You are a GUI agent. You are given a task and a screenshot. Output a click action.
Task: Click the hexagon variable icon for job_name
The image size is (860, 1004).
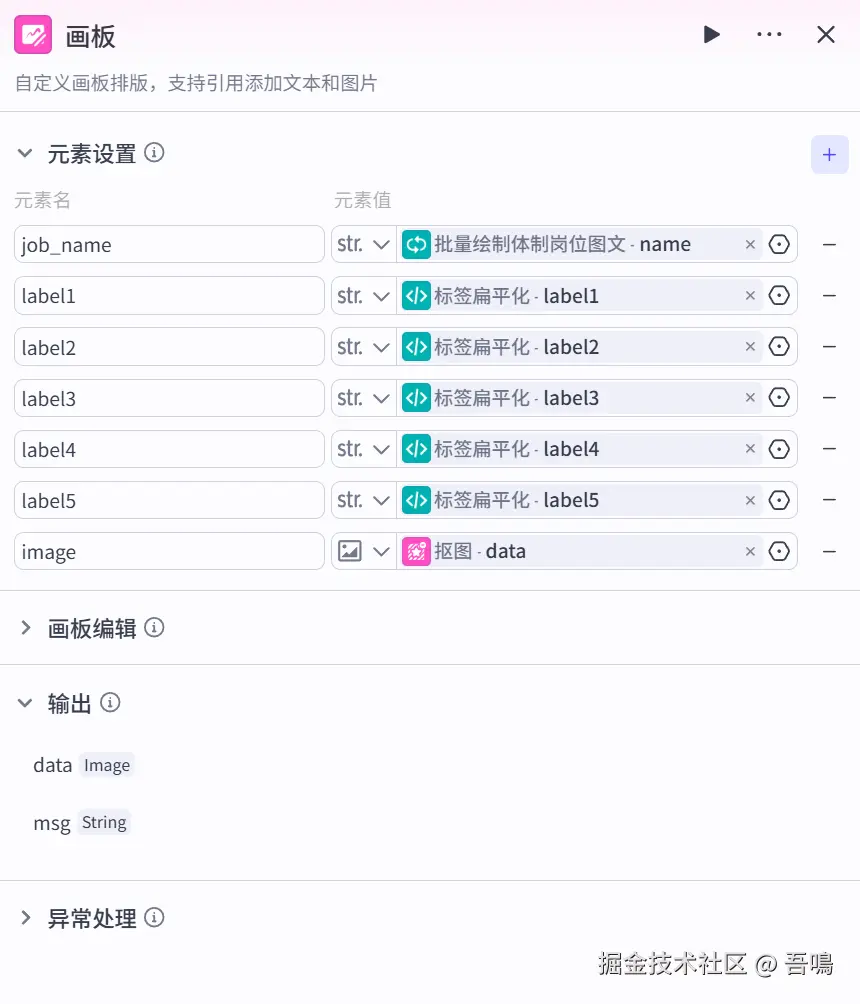pos(779,244)
